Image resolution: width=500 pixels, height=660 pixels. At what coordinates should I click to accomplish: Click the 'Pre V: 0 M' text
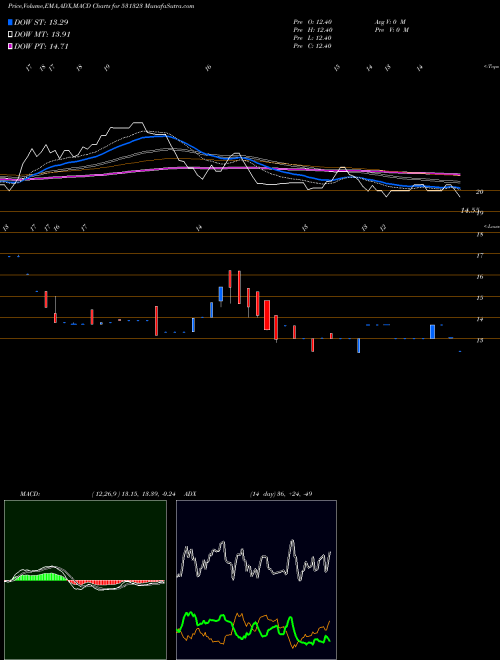pos(391,30)
